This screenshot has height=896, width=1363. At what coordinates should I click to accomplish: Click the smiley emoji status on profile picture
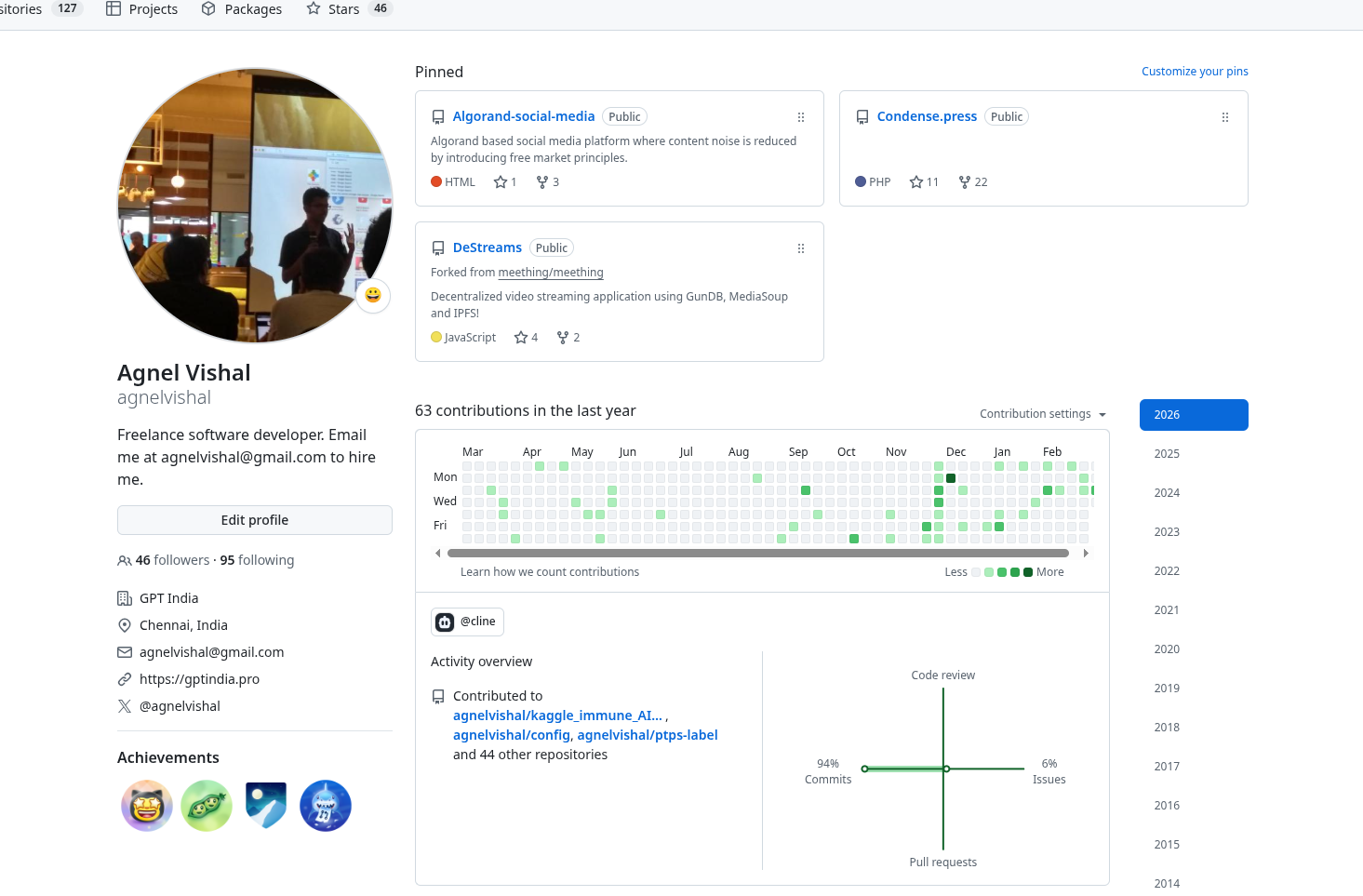(372, 296)
